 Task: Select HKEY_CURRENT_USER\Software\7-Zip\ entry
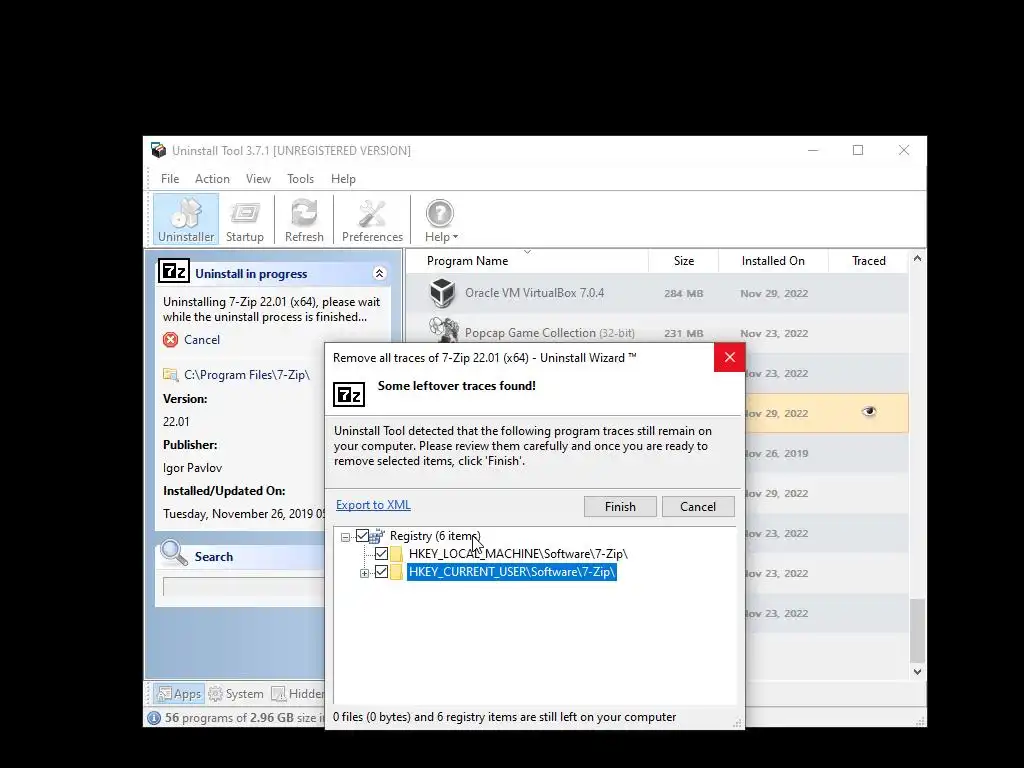pos(511,572)
